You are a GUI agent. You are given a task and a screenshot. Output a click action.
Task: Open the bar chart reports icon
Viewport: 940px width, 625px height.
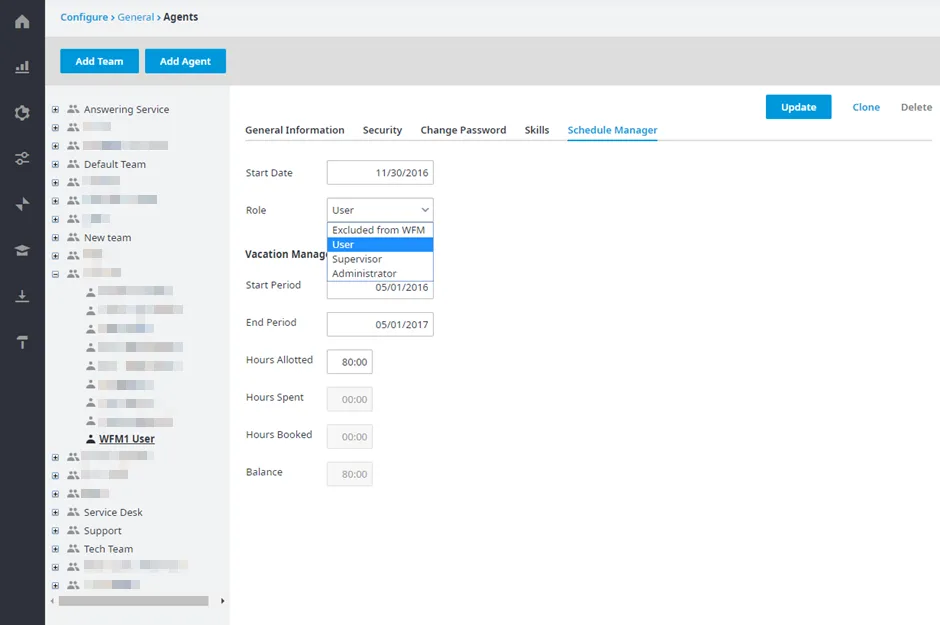tap(22, 67)
